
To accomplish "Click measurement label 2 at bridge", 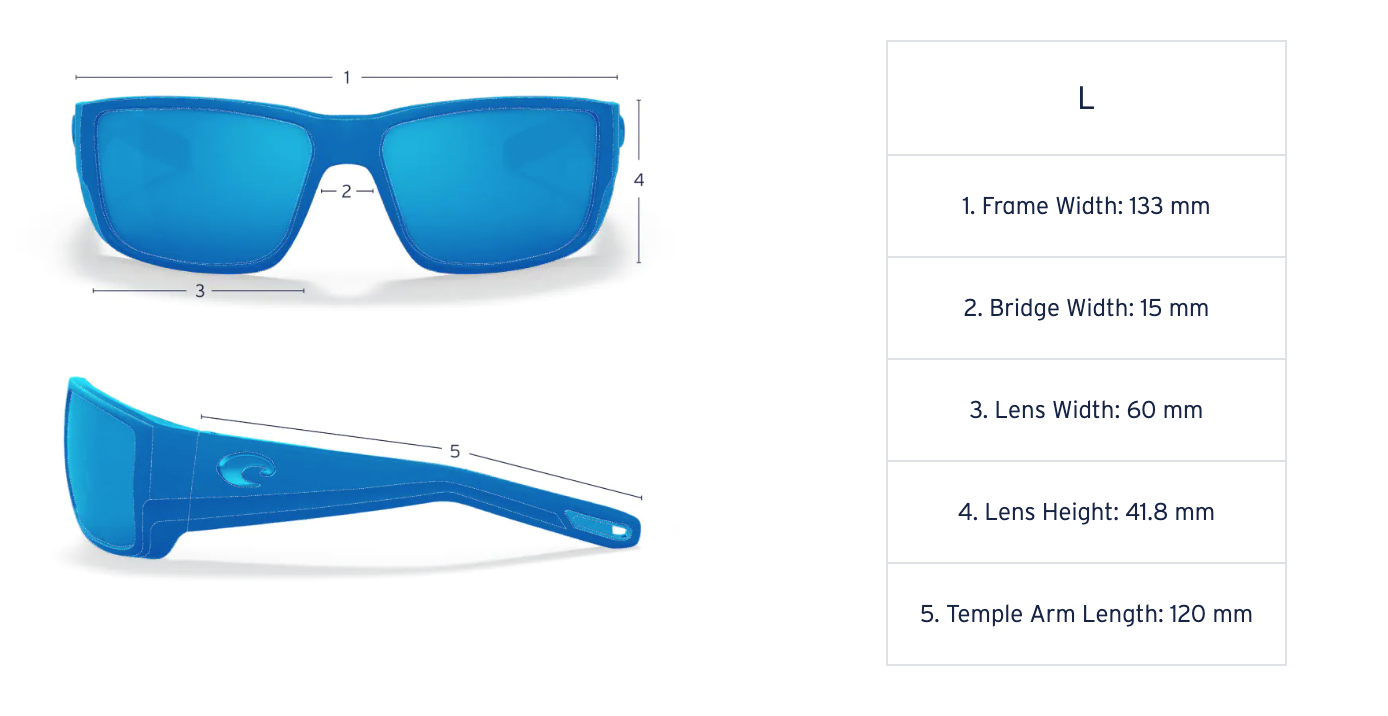I will point(346,191).
